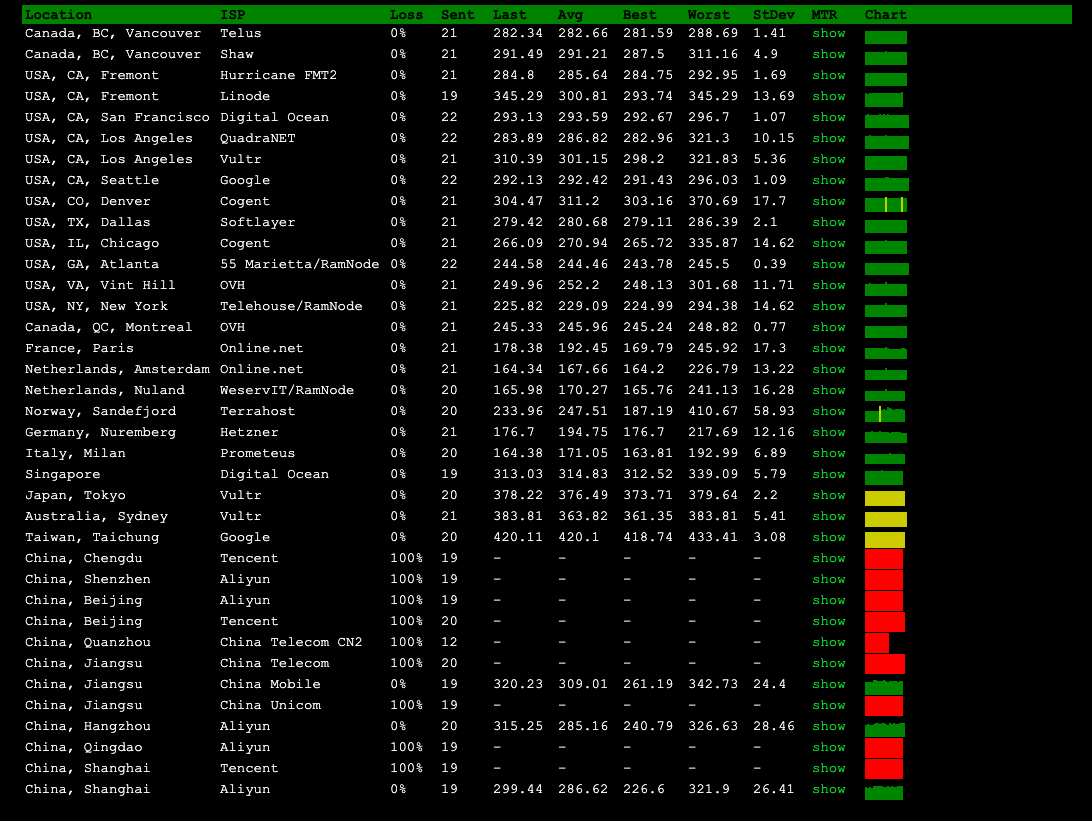Select the location Netherlands, Amsterdam
Screen dimensions: 1092x821
pyautogui.click(x=117, y=368)
